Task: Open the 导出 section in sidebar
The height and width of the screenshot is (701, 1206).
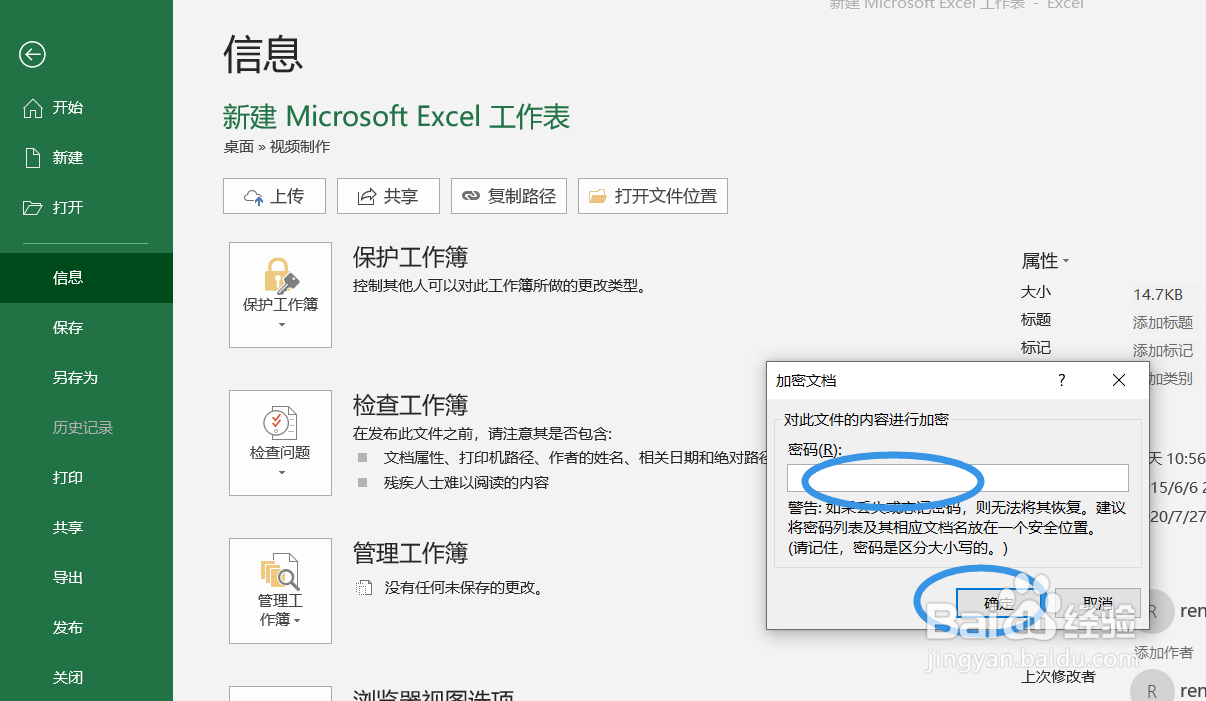Action: (x=67, y=577)
